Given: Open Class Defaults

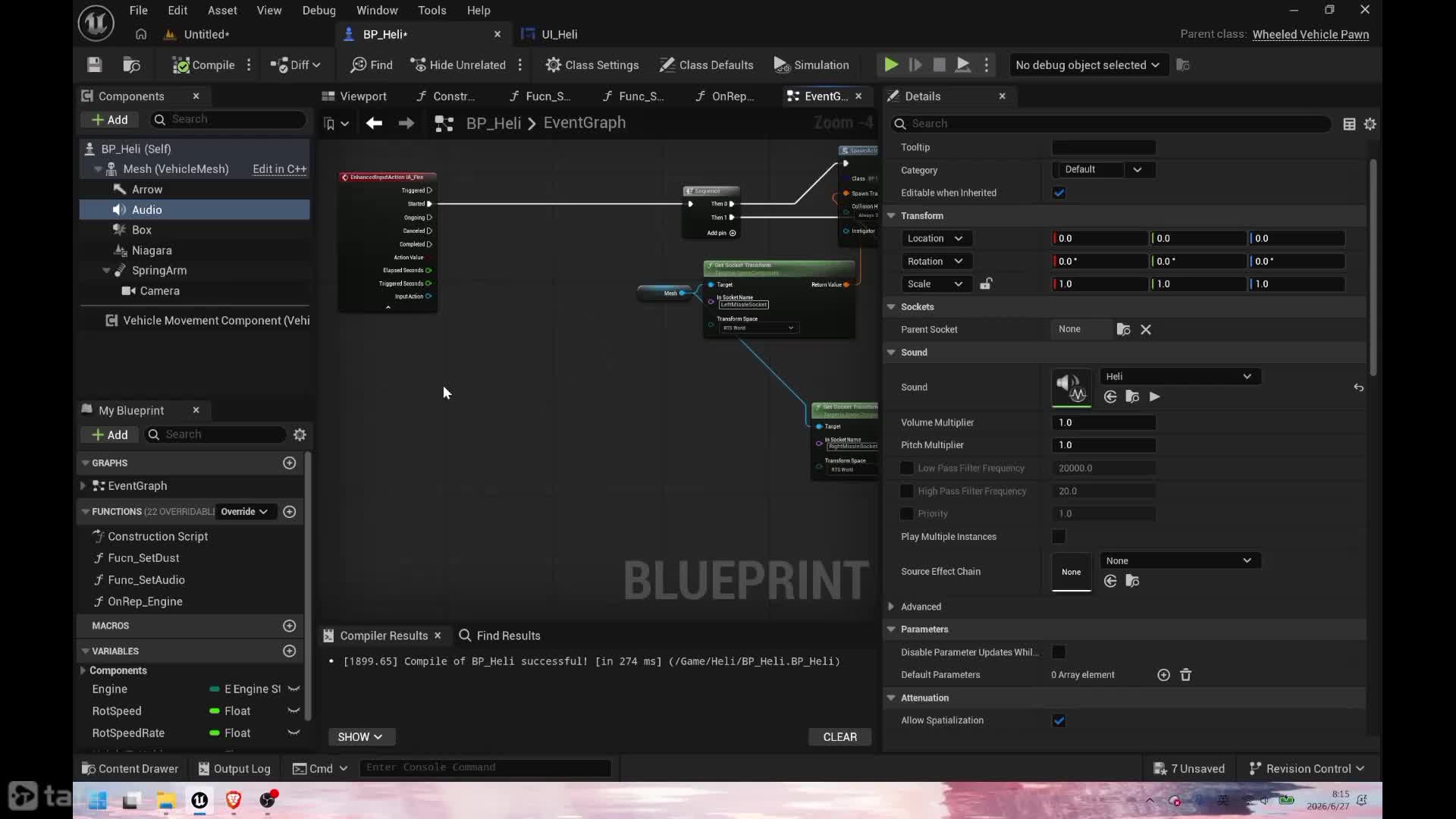Looking at the screenshot, I should click(x=706, y=65).
